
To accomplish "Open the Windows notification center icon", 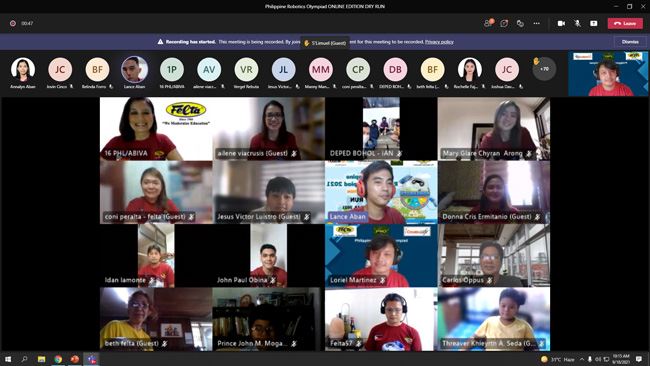I will click(639, 359).
